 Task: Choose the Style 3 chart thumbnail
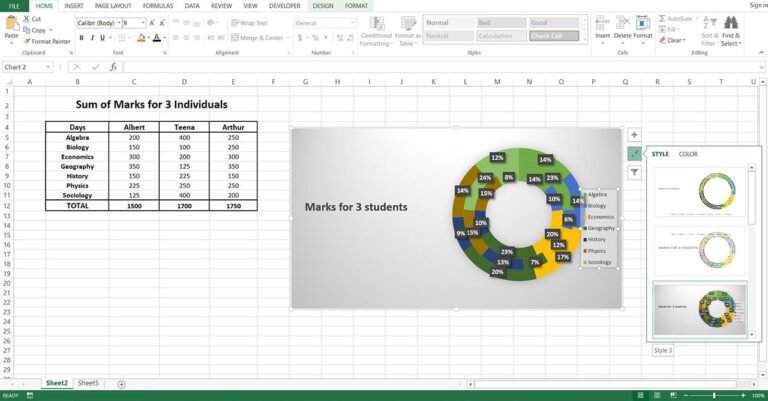[700, 309]
